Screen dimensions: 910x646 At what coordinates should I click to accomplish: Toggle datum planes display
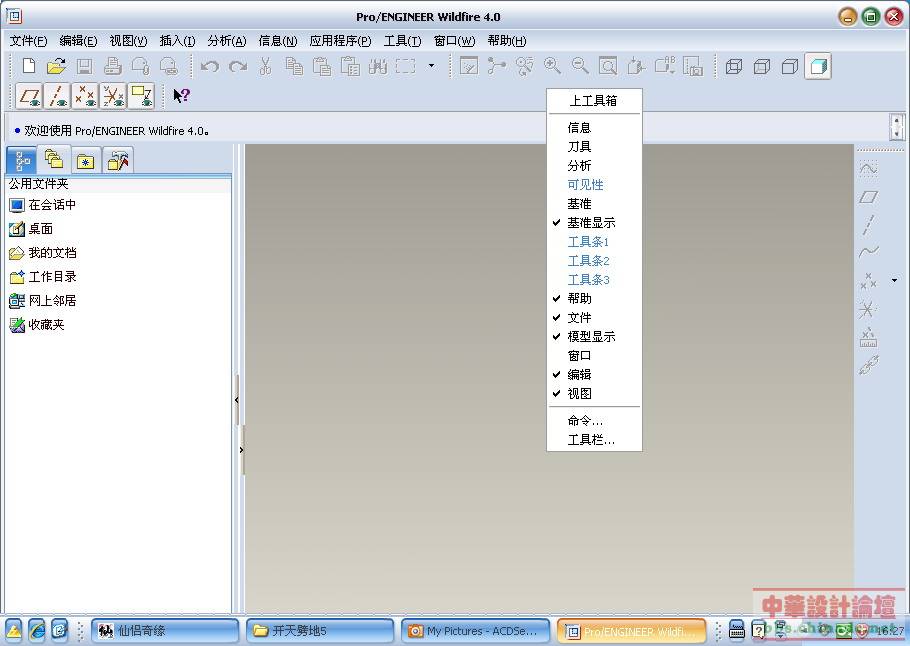coord(29,96)
